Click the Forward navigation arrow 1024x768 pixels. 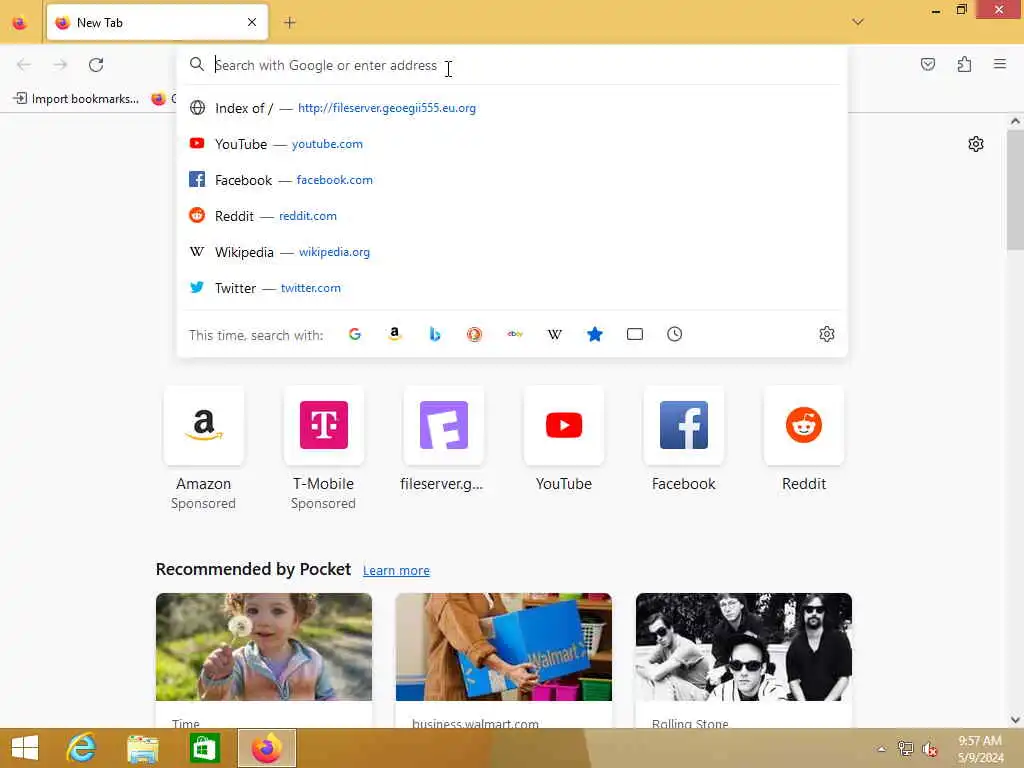click(x=60, y=65)
